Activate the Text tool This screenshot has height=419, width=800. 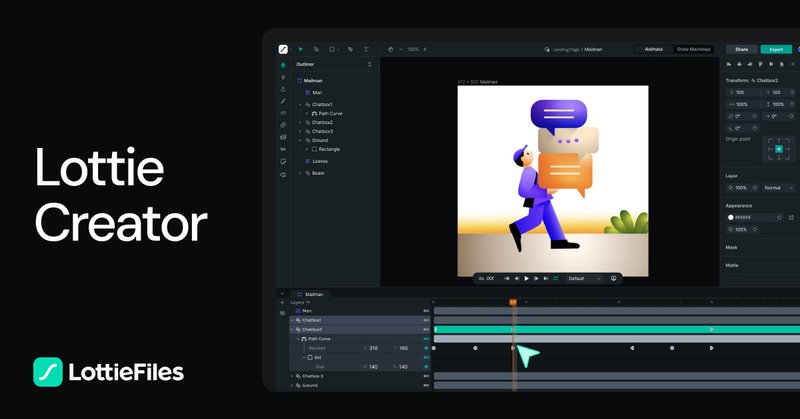366,50
